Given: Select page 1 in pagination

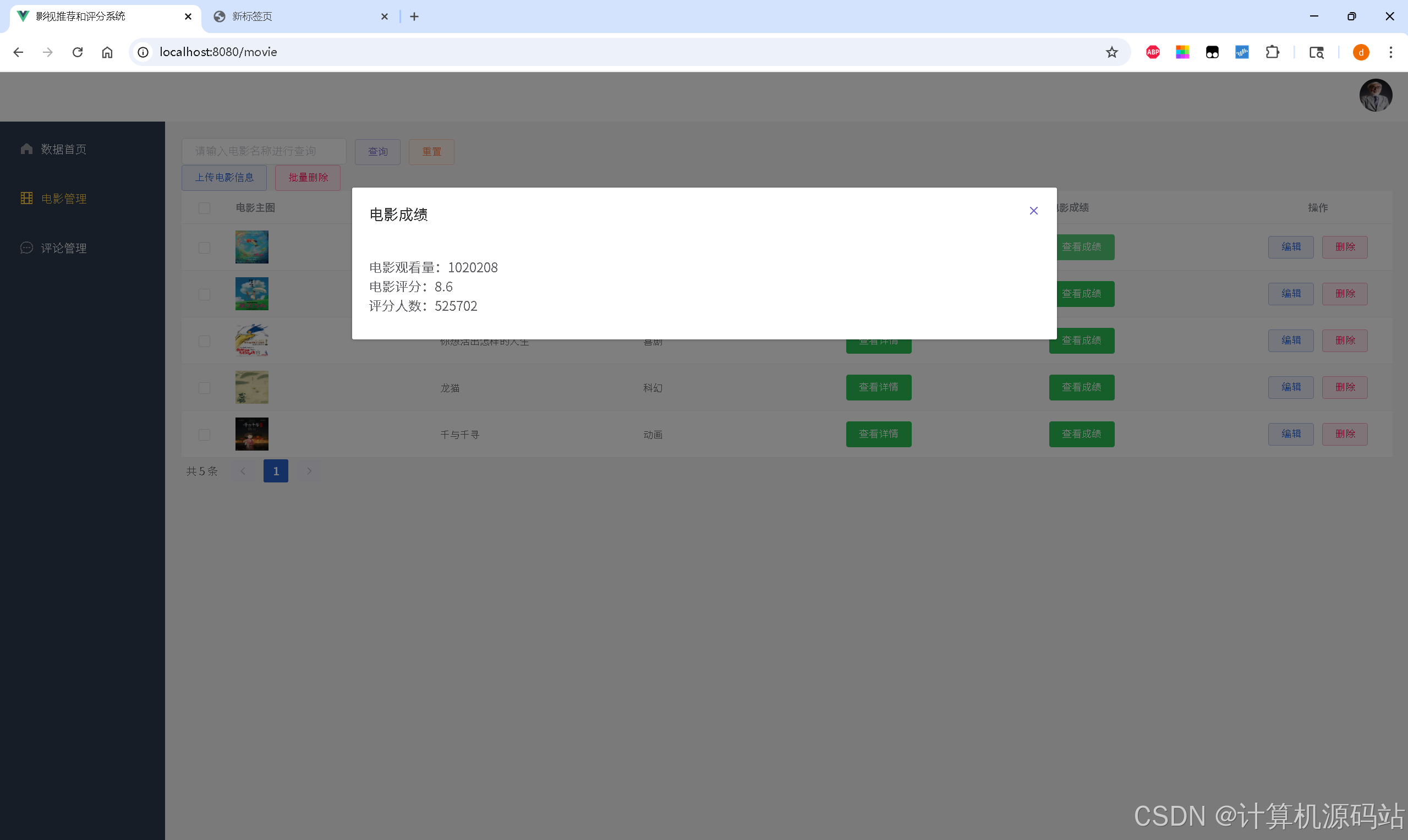Looking at the screenshot, I should coord(276,471).
